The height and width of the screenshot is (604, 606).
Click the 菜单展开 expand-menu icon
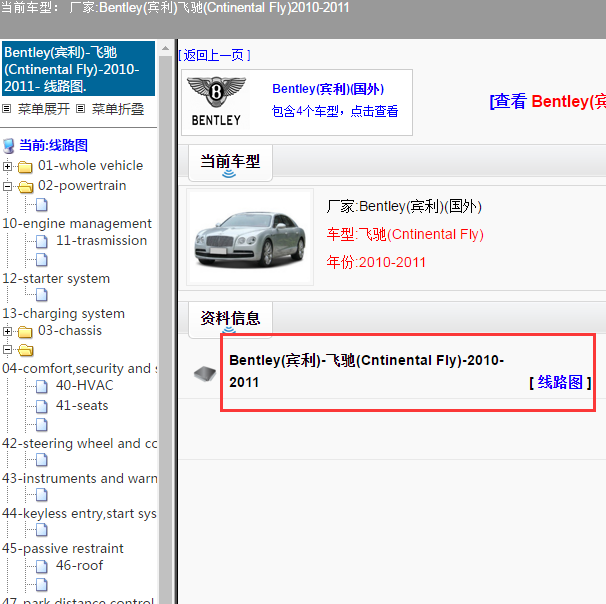point(7,109)
